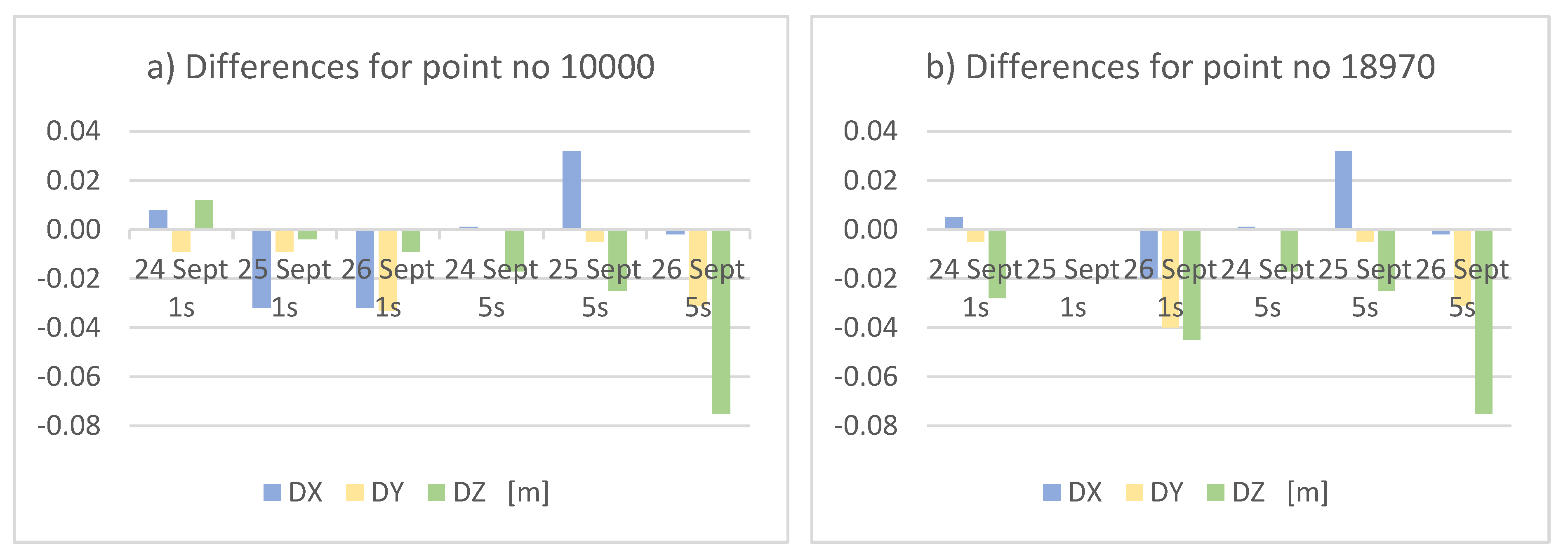This screenshot has width=1568, height=560.
Task: Click the yellow DY bar for 26 Sept 1s in chart b
Action: tap(1170, 279)
